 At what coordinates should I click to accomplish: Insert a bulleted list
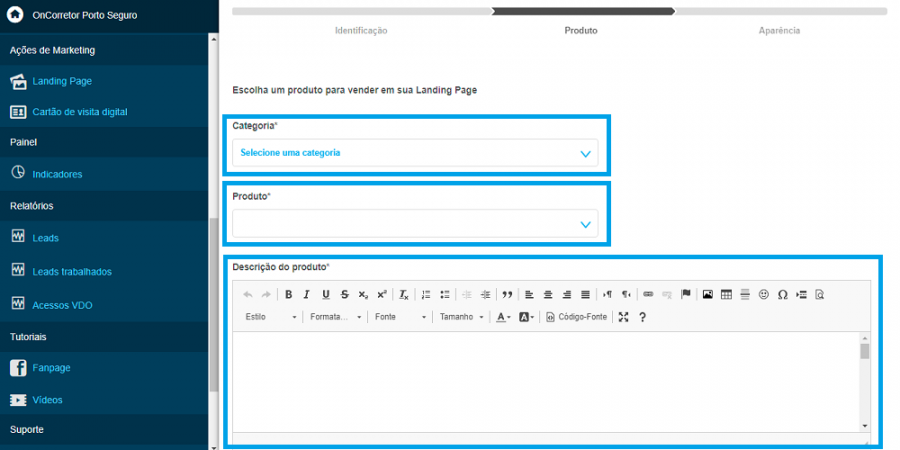[x=444, y=294]
